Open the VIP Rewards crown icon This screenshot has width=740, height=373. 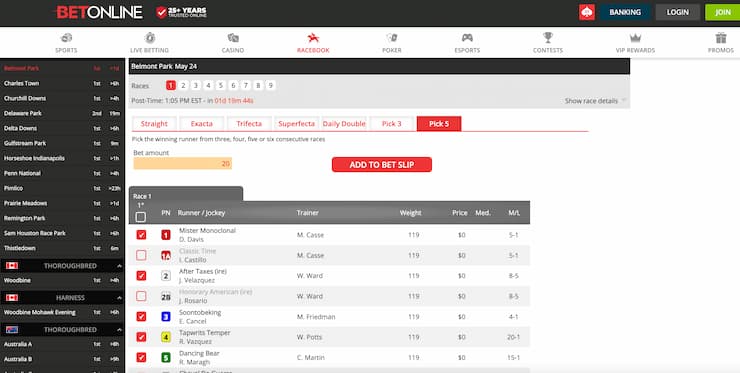(635, 38)
